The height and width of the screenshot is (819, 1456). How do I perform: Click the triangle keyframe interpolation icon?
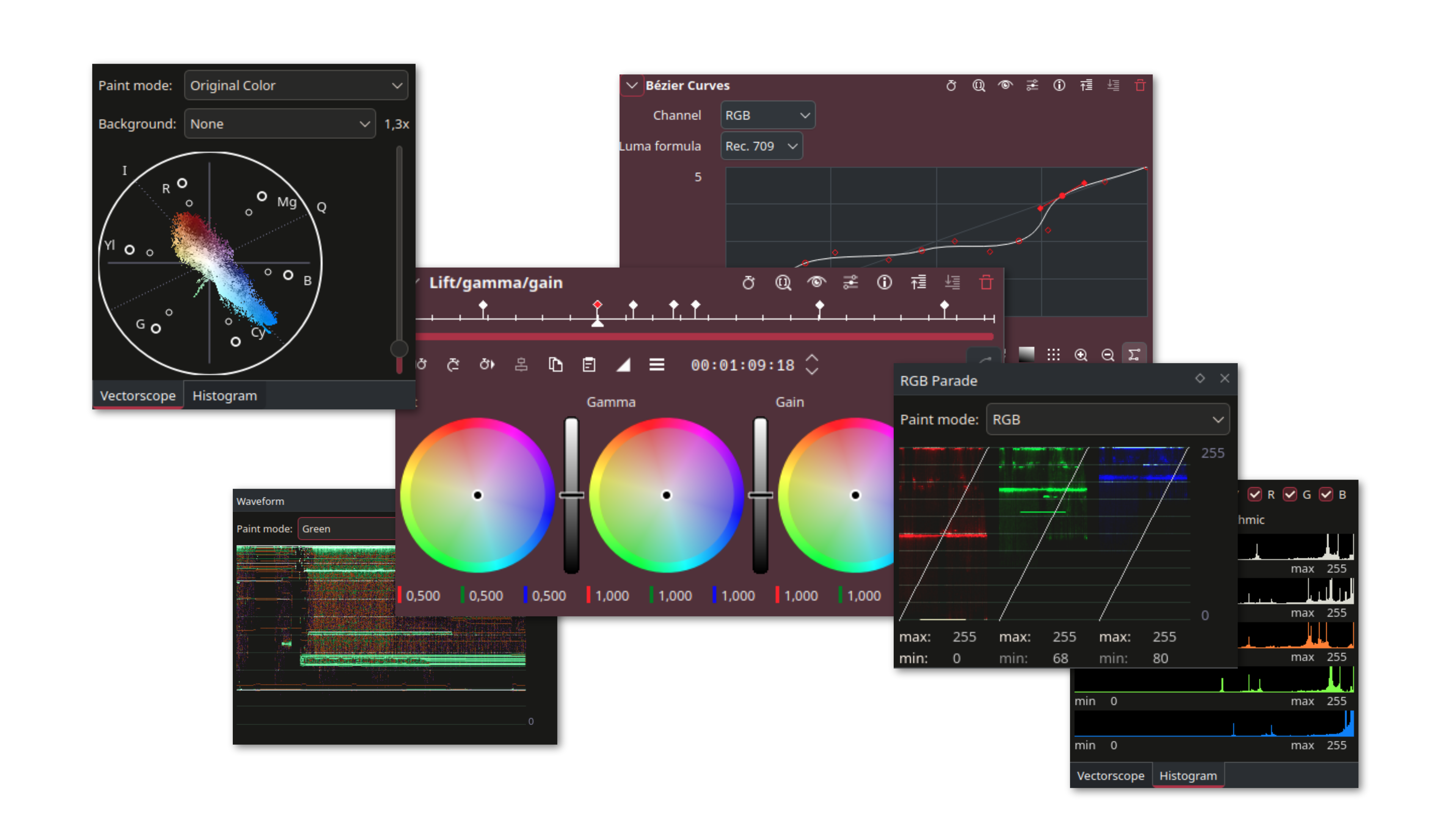(x=623, y=365)
